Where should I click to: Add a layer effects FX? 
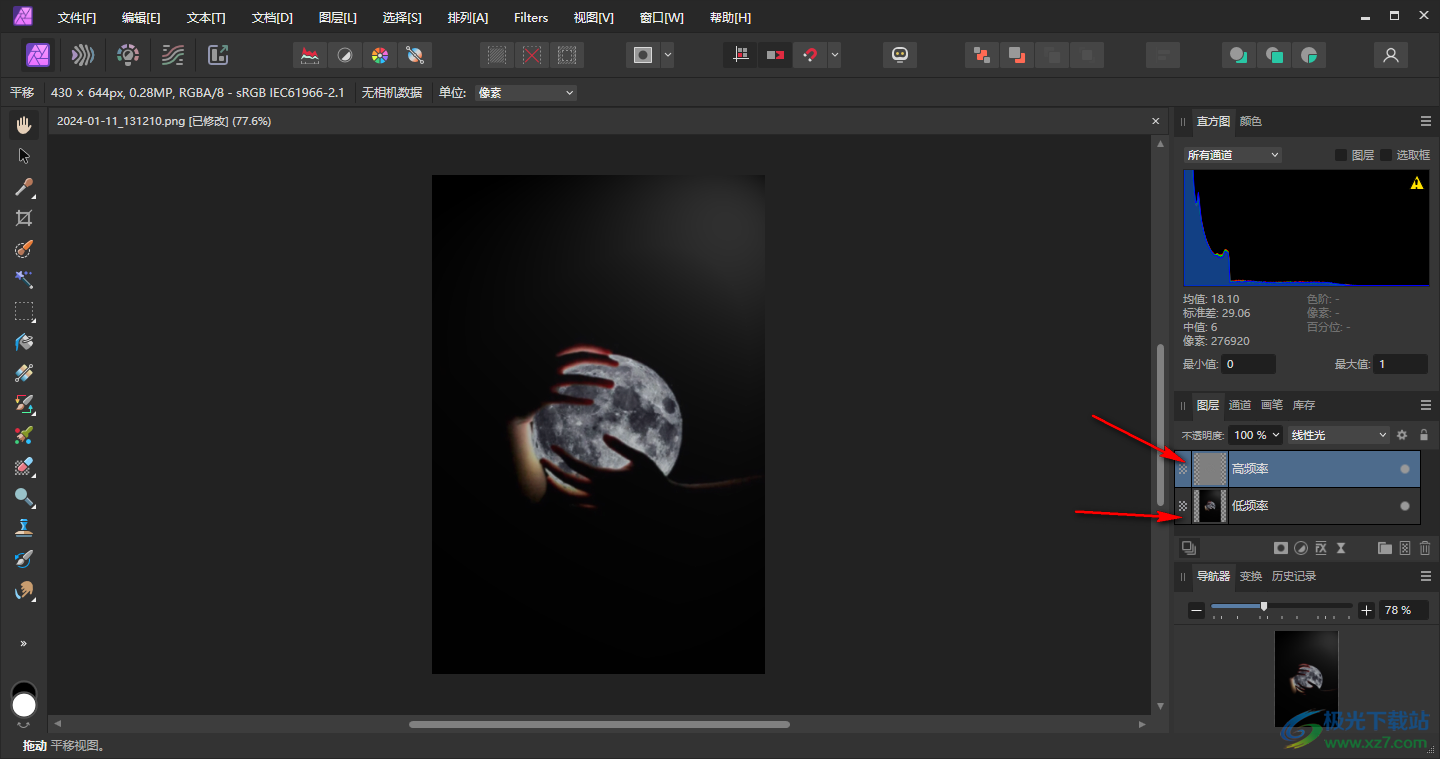click(1321, 548)
